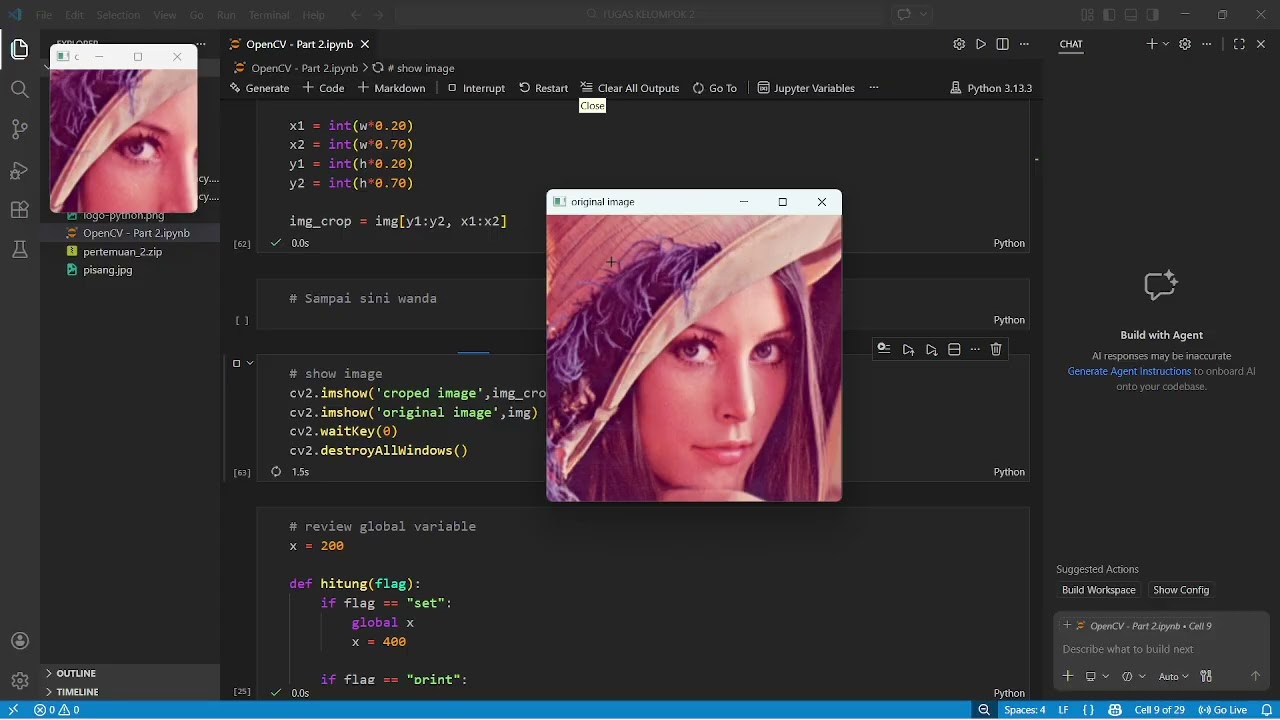Maximize the chat panel size
Image resolution: width=1280 pixels, height=720 pixels.
[x=1239, y=44]
